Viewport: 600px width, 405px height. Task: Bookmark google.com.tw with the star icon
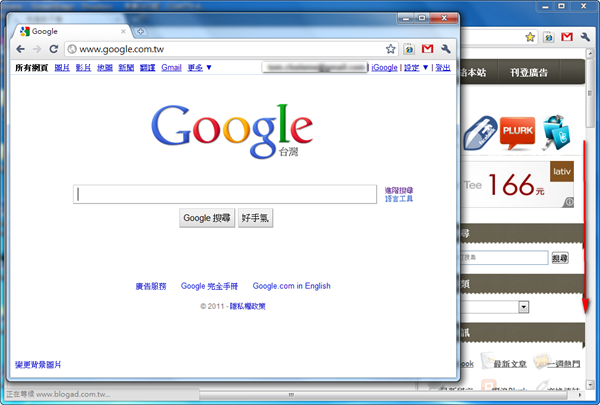pyautogui.click(x=390, y=49)
